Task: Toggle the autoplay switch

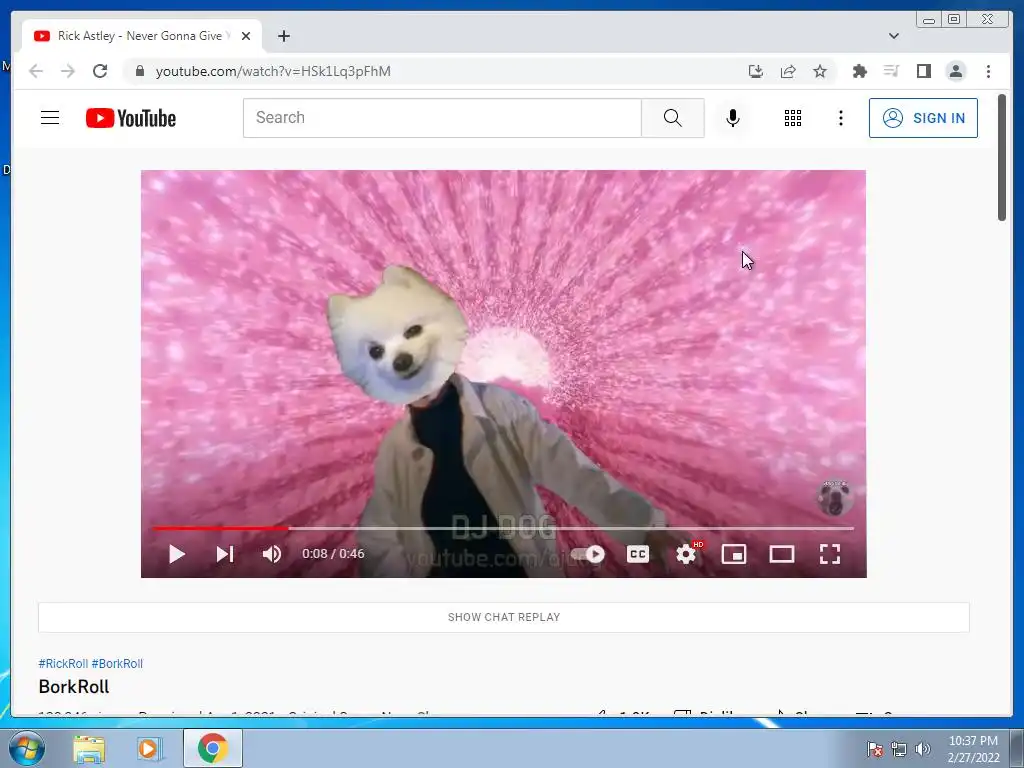Action: coord(587,554)
